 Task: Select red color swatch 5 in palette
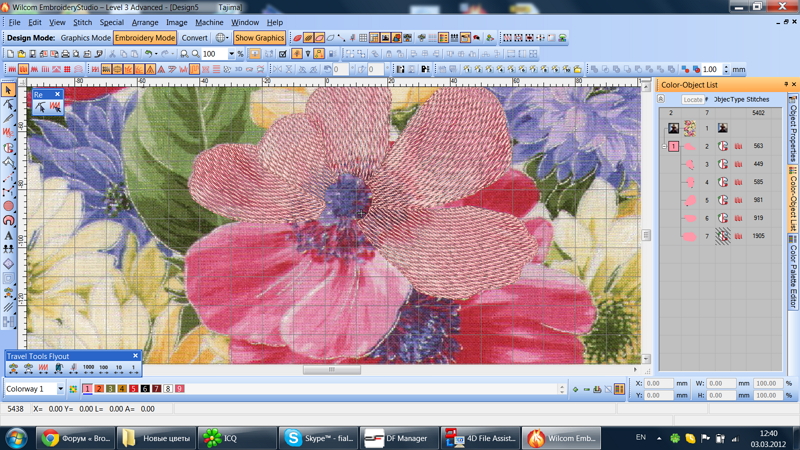133,389
